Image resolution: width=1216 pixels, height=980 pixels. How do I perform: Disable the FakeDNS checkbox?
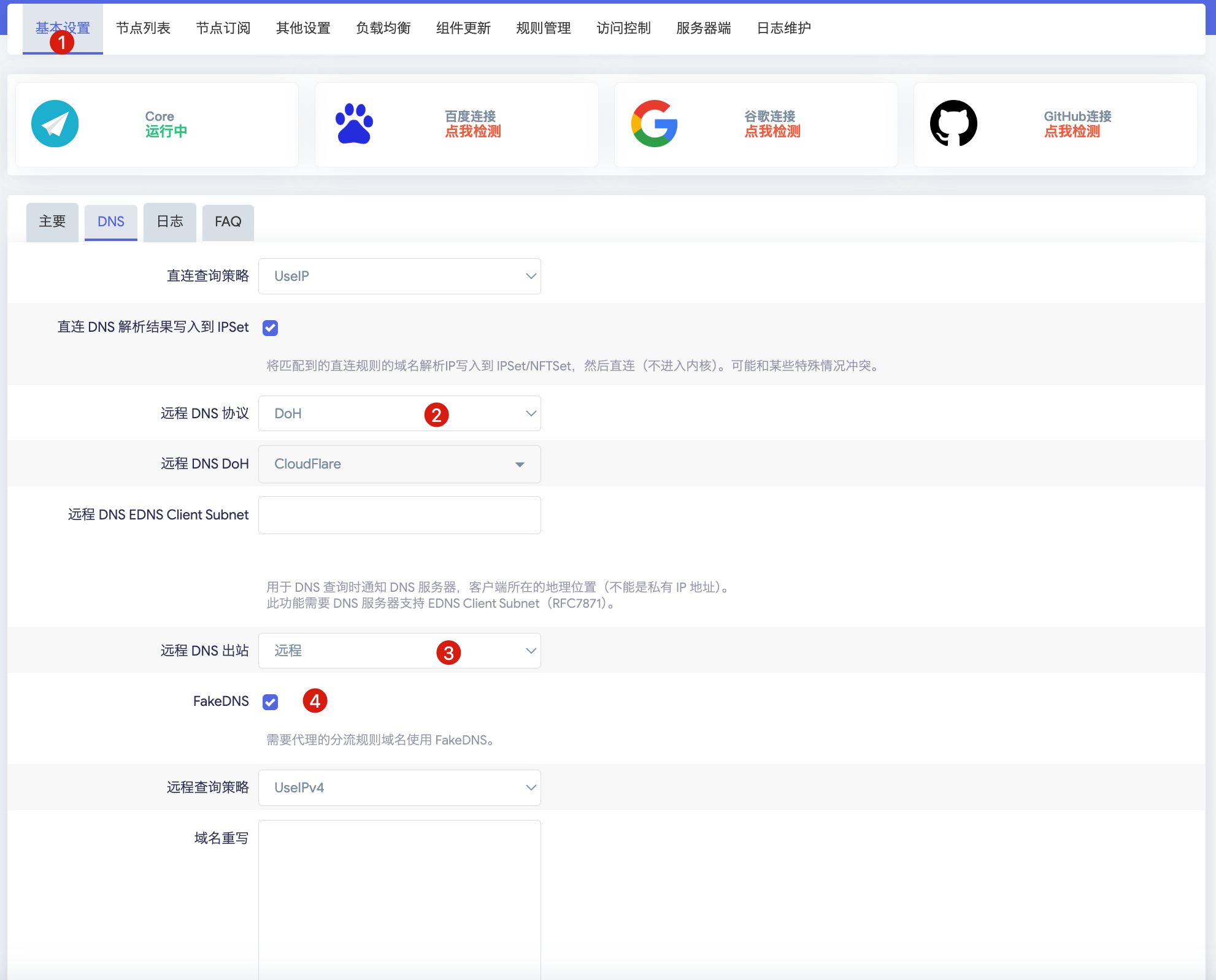click(270, 702)
